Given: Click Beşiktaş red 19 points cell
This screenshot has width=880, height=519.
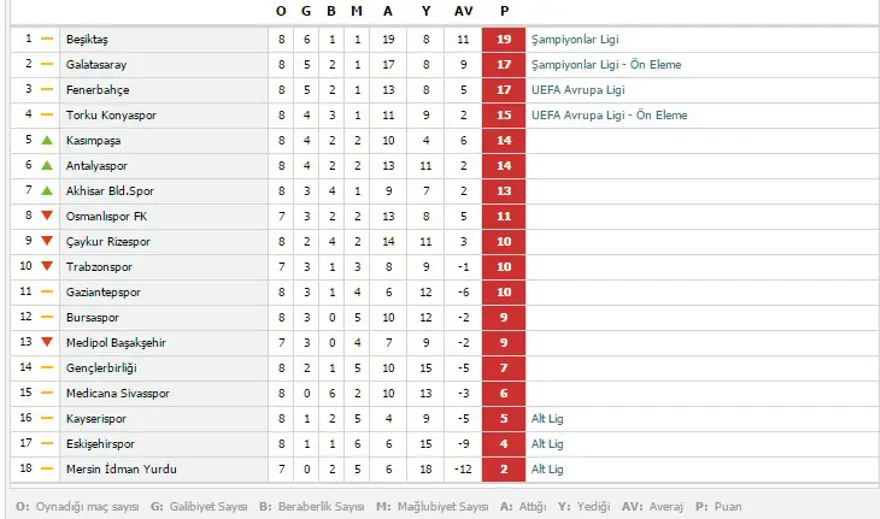Looking at the screenshot, I should coord(504,39).
